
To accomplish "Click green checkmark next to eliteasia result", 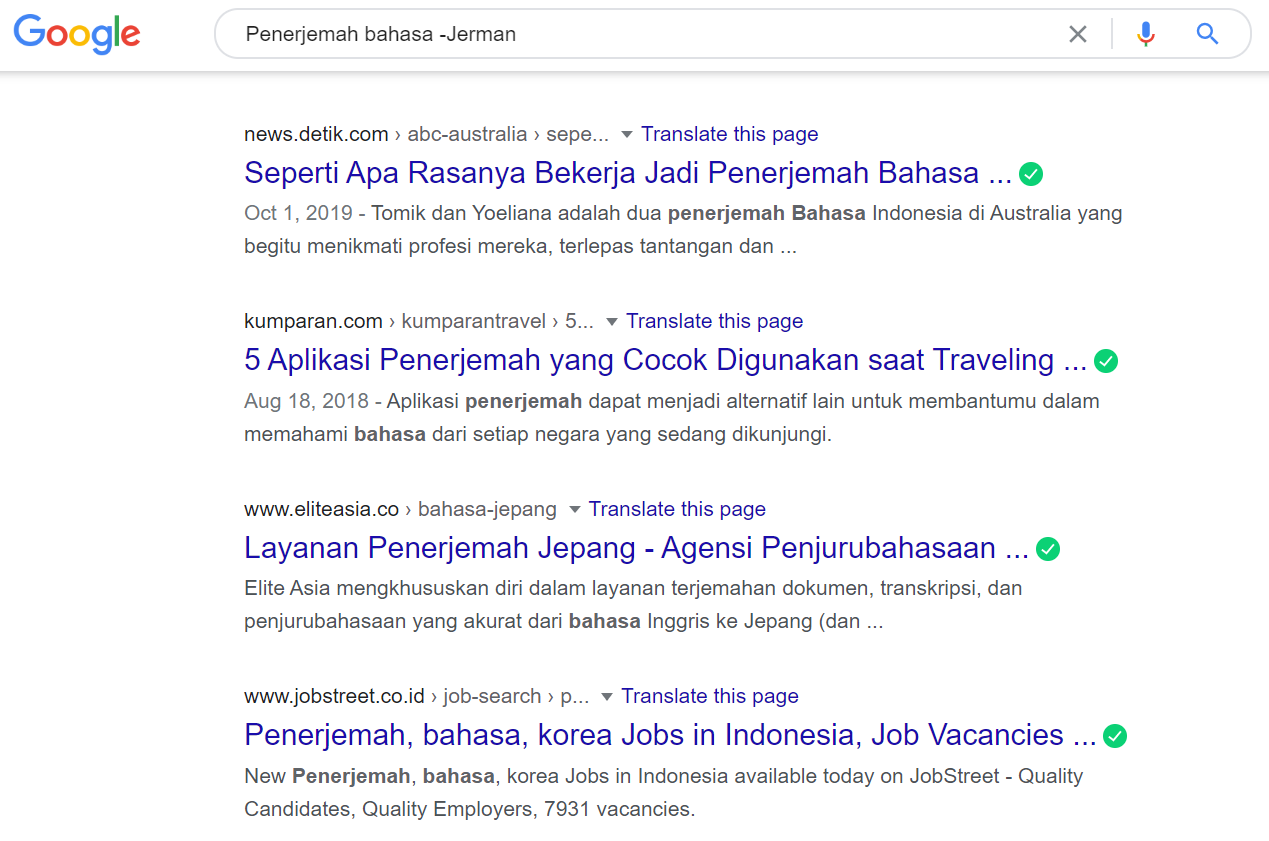I will [x=1048, y=549].
